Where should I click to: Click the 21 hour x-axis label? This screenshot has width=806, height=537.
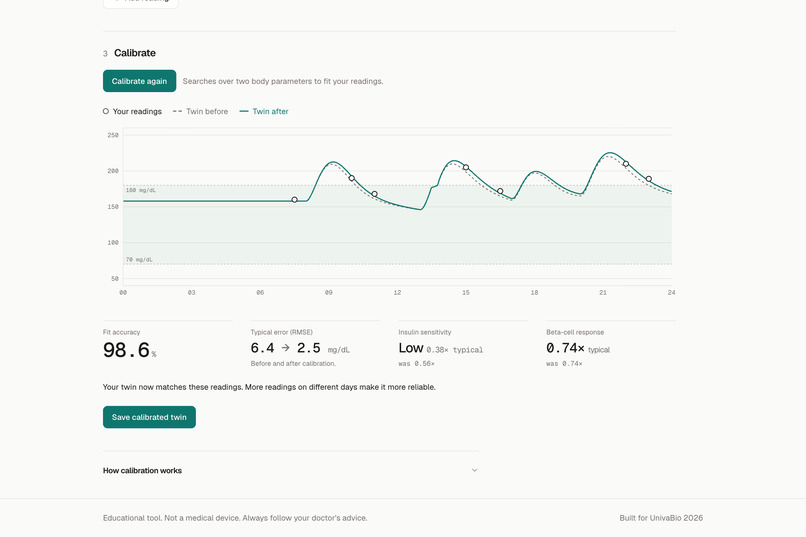[x=603, y=292]
